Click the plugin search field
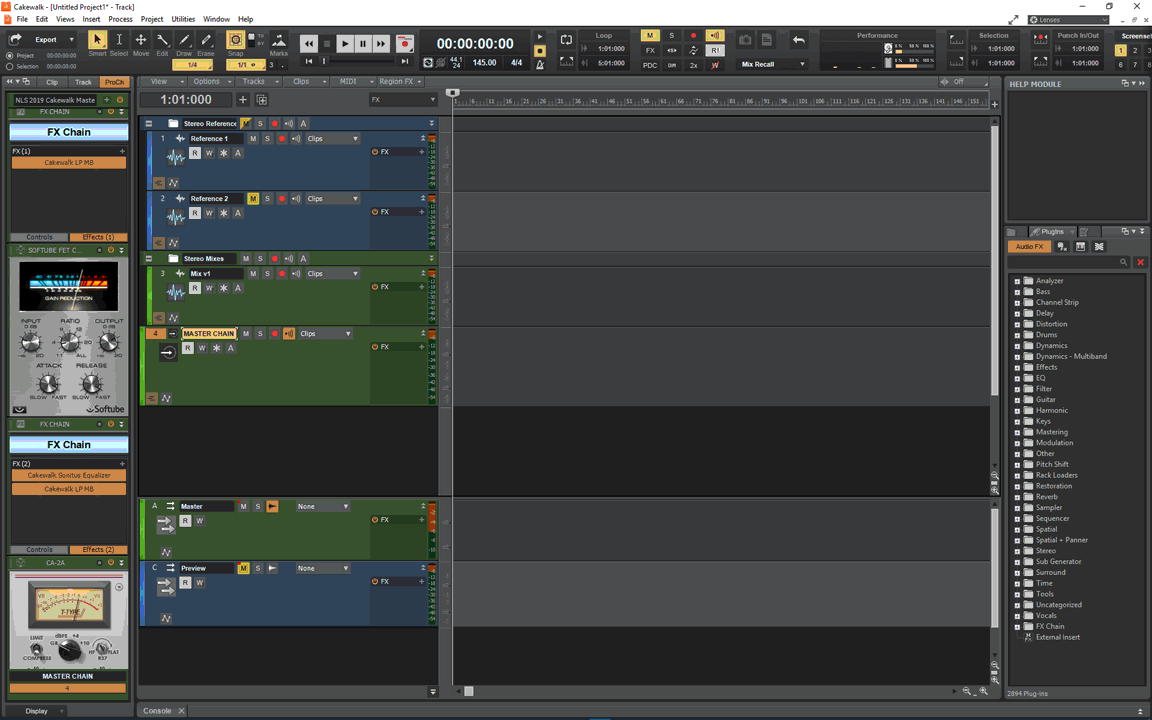The width and height of the screenshot is (1152, 720). (1070, 262)
